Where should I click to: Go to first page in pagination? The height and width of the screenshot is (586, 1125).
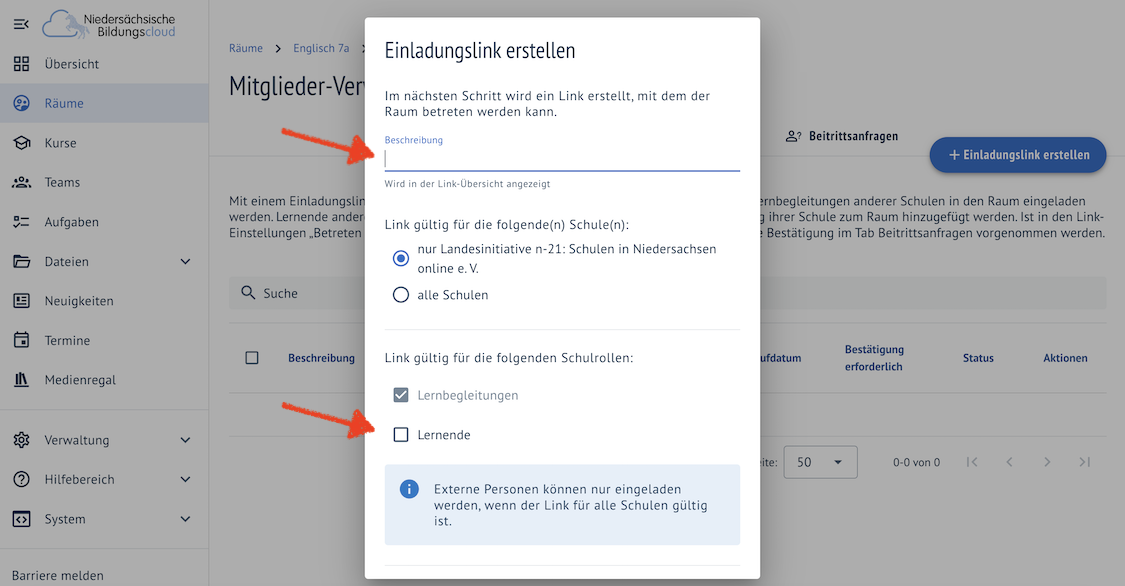tap(972, 462)
